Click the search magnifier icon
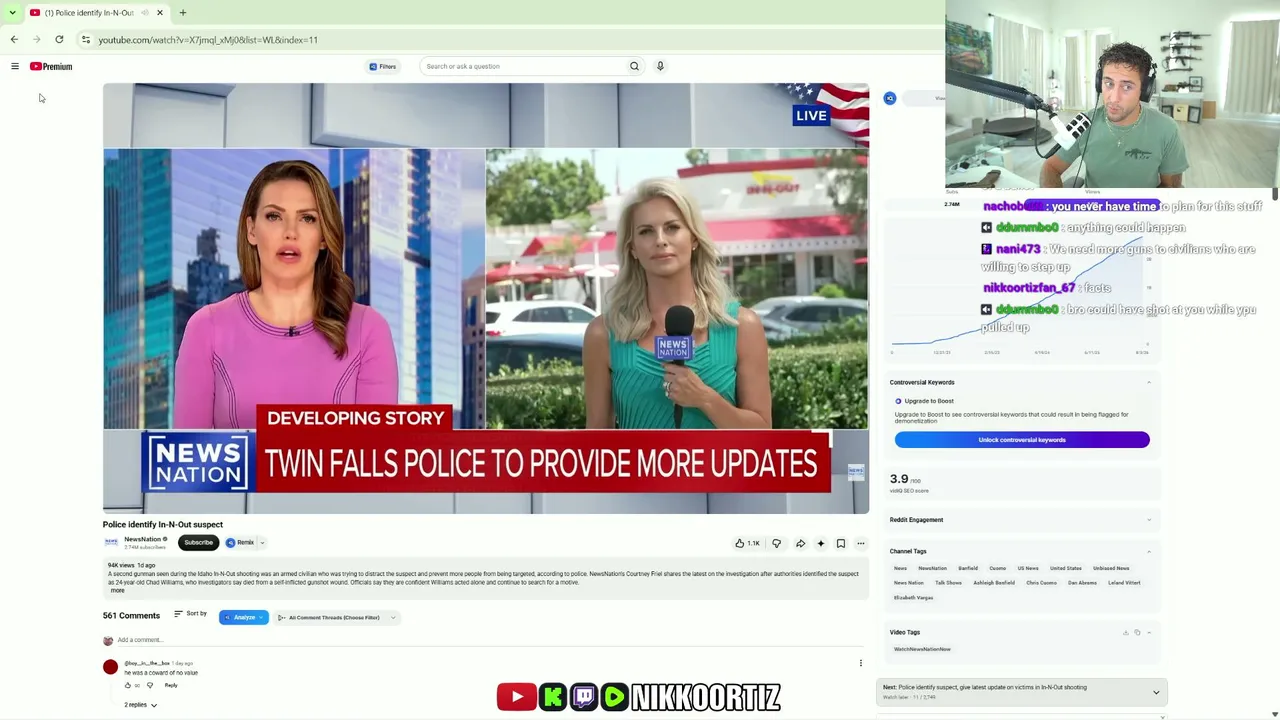Image resolution: width=1280 pixels, height=720 pixels. pos(634,66)
